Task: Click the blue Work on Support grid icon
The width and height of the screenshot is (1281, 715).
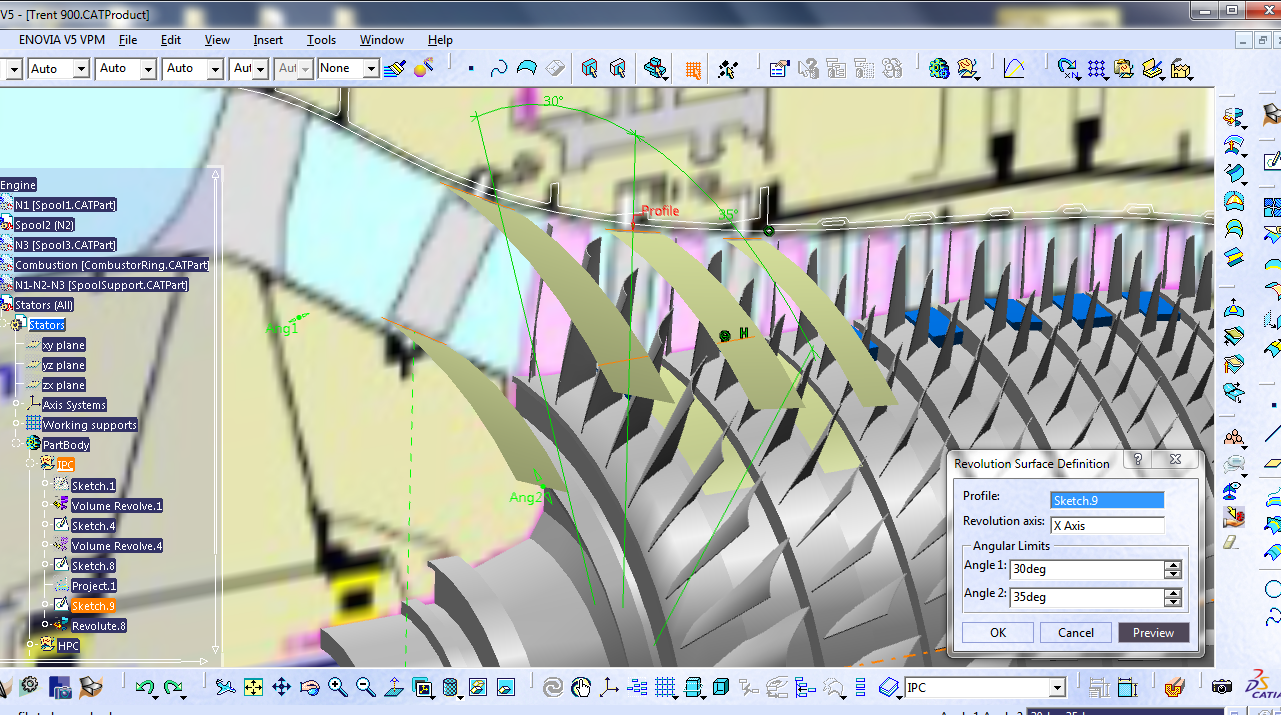Action: click(x=1097, y=68)
